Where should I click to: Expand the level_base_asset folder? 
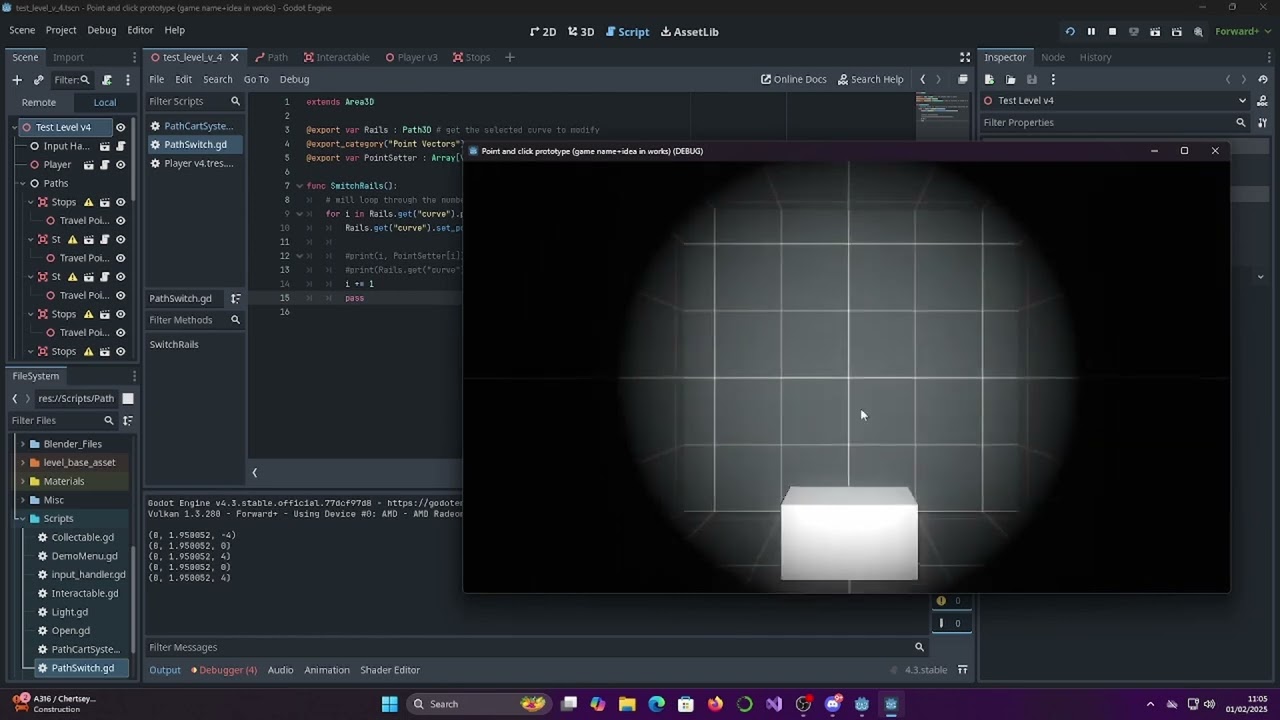[22, 463]
